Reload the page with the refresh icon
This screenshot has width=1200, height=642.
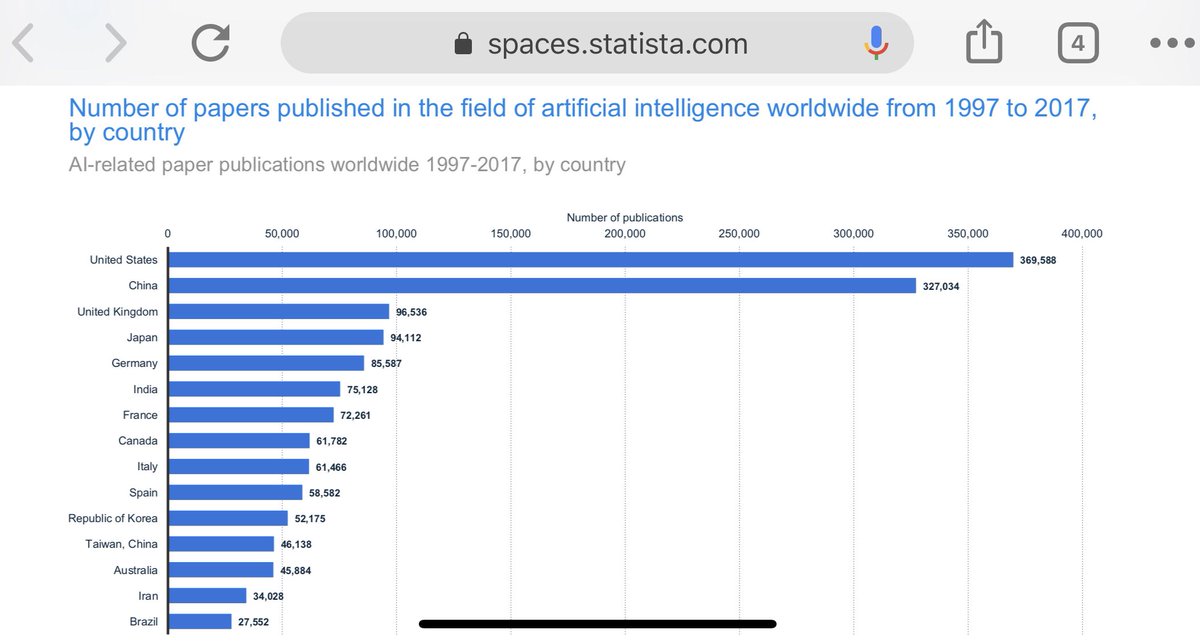coord(211,43)
